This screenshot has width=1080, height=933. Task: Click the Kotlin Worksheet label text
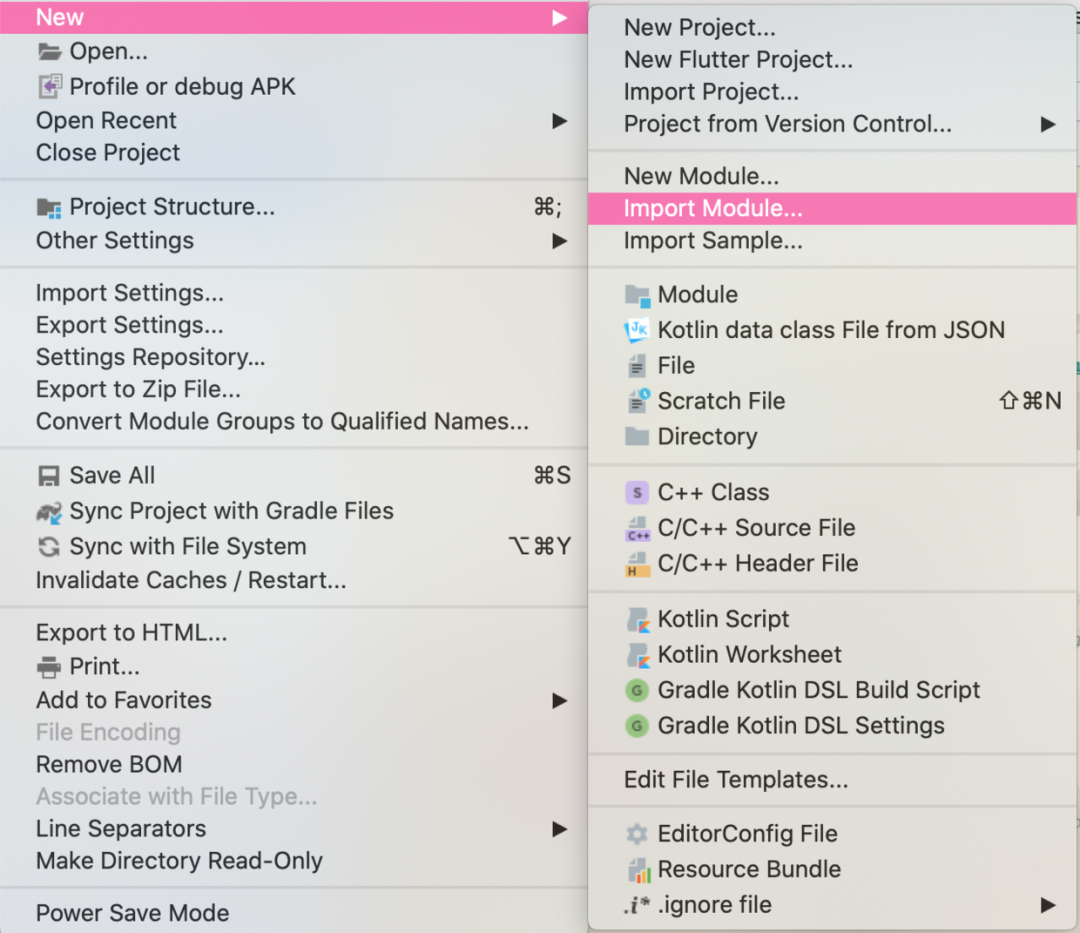[x=749, y=655]
